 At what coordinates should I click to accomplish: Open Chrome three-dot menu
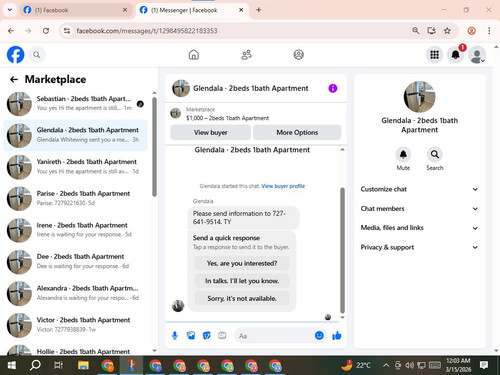coord(489,31)
